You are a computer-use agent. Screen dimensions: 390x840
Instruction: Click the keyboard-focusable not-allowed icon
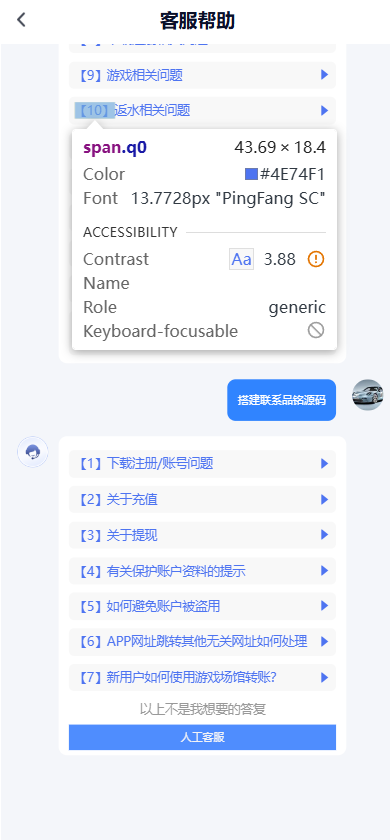tap(316, 331)
